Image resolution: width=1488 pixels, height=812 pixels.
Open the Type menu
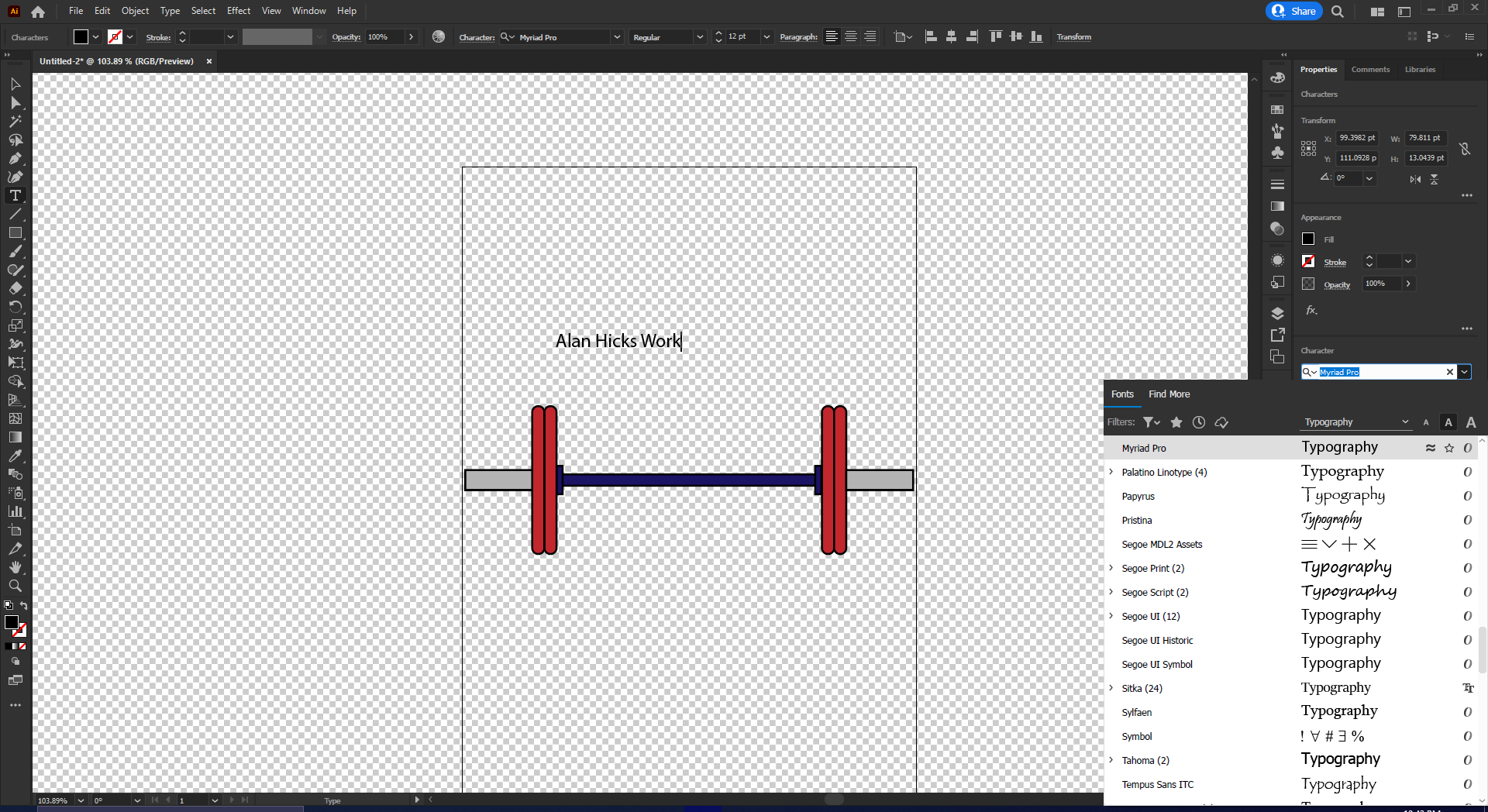click(170, 11)
